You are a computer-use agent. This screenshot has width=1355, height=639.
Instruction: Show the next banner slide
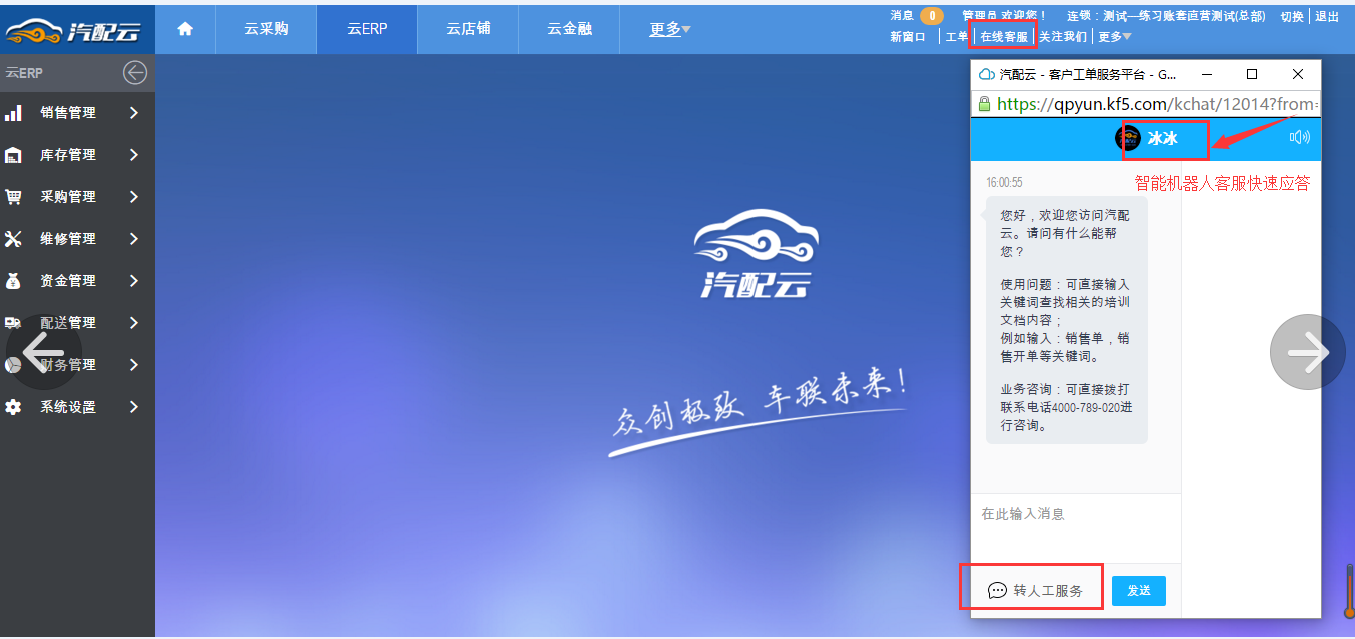[1308, 351]
